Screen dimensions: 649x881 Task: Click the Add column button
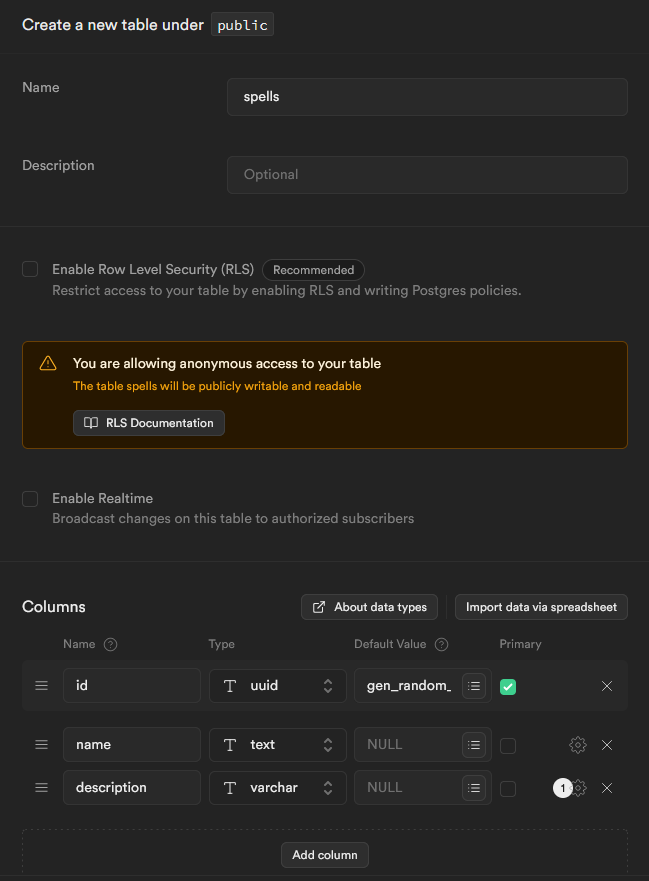(325, 855)
